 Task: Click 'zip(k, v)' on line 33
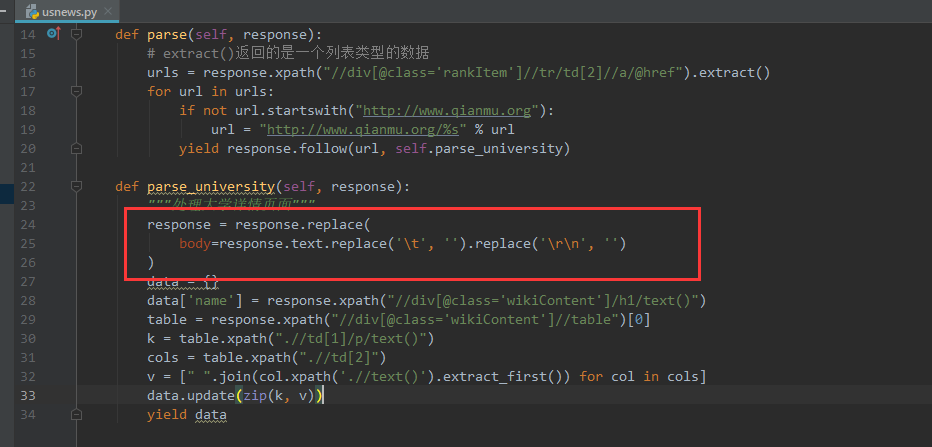279,396
